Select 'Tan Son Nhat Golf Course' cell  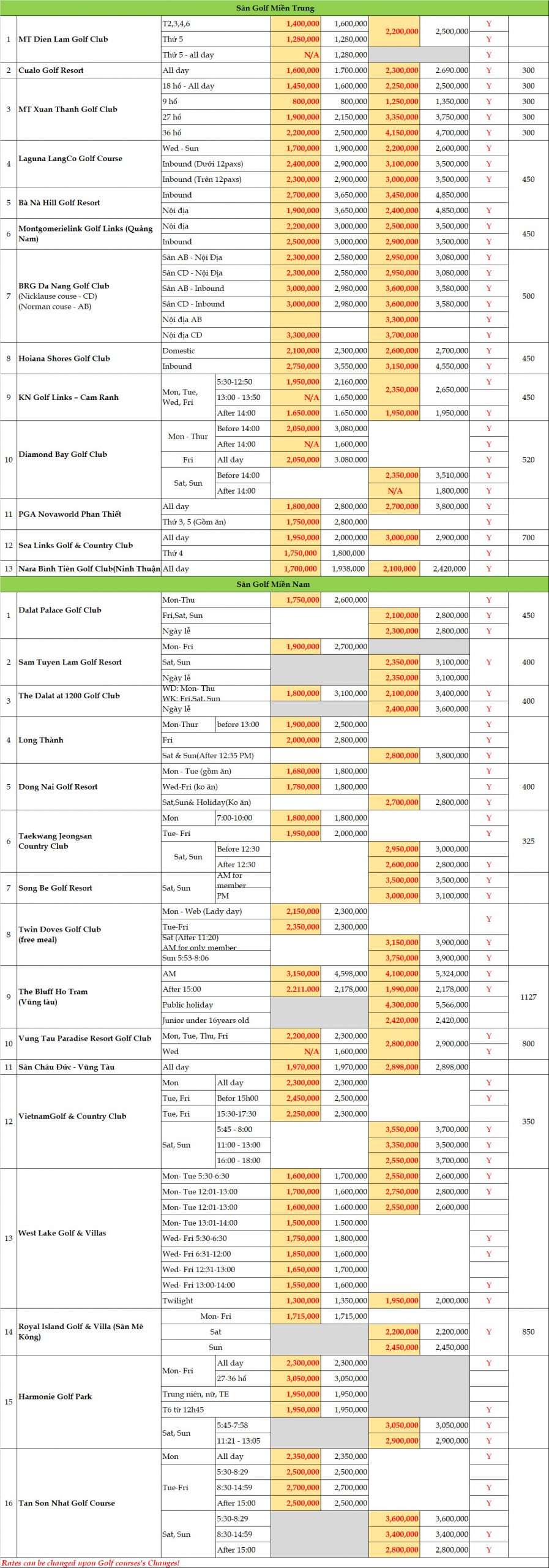(89, 1502)
